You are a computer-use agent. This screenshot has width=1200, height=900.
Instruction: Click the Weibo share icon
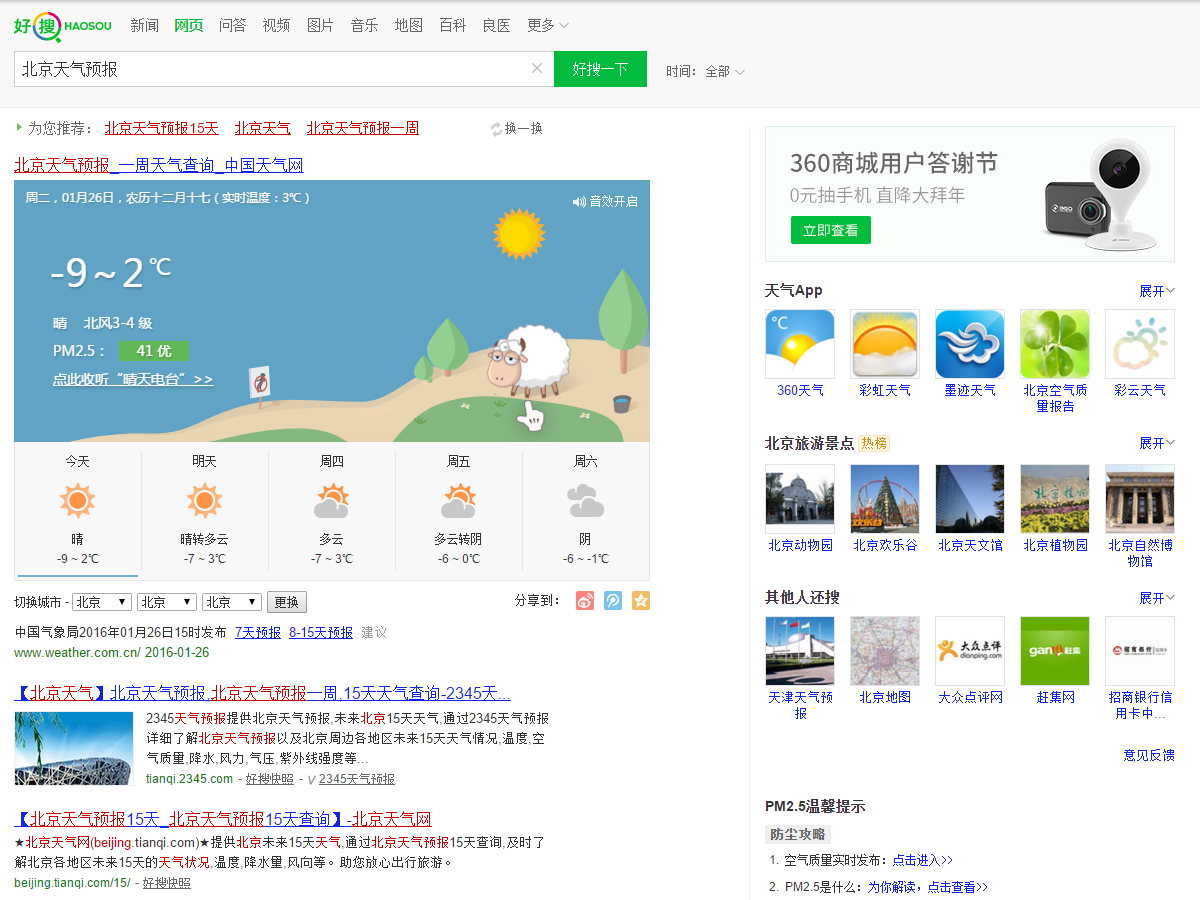tap(585, 600)
